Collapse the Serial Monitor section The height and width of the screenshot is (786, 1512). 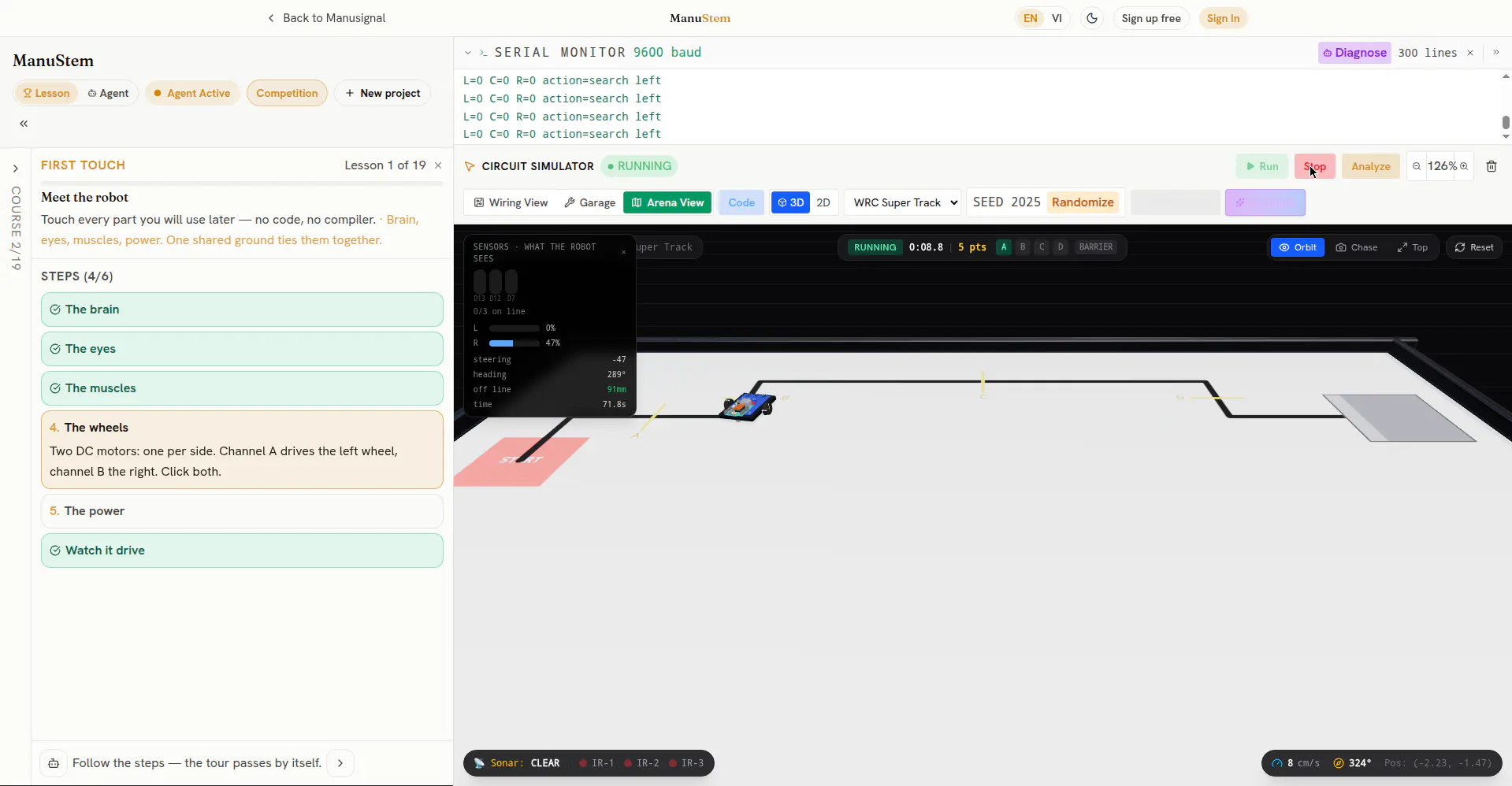coord(468,53)
